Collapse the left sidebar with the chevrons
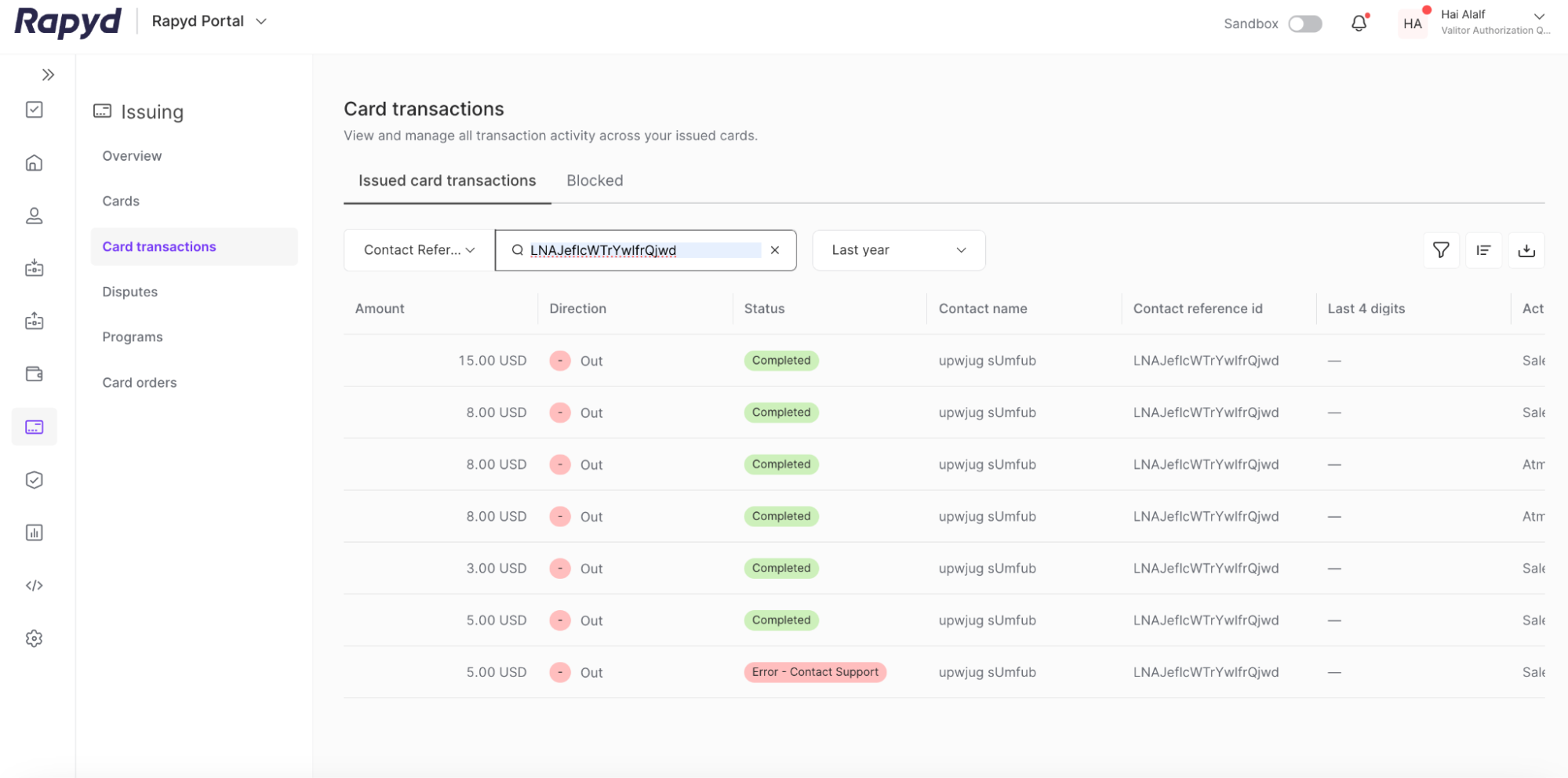Screen dimensions: 1568x778 [x=48, y=74]
